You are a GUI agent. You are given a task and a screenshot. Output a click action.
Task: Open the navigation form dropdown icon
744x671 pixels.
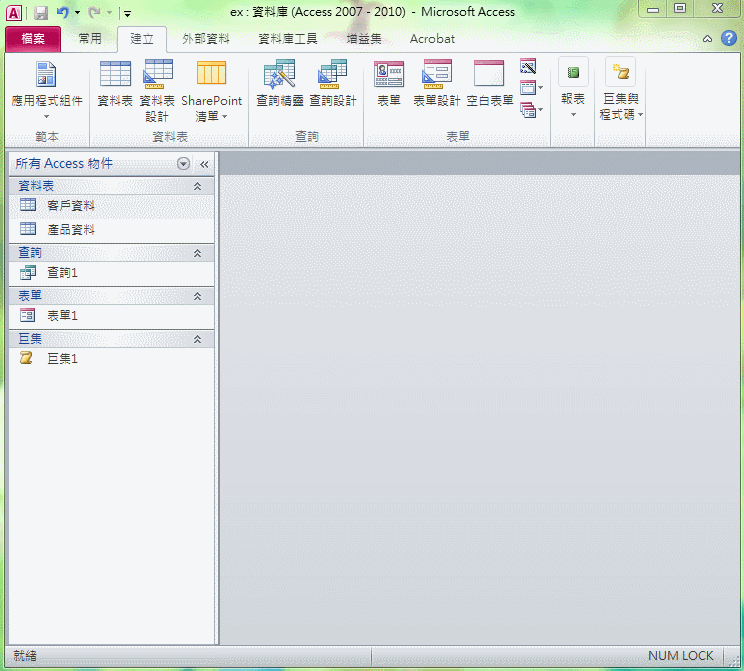tap(531, 88)
